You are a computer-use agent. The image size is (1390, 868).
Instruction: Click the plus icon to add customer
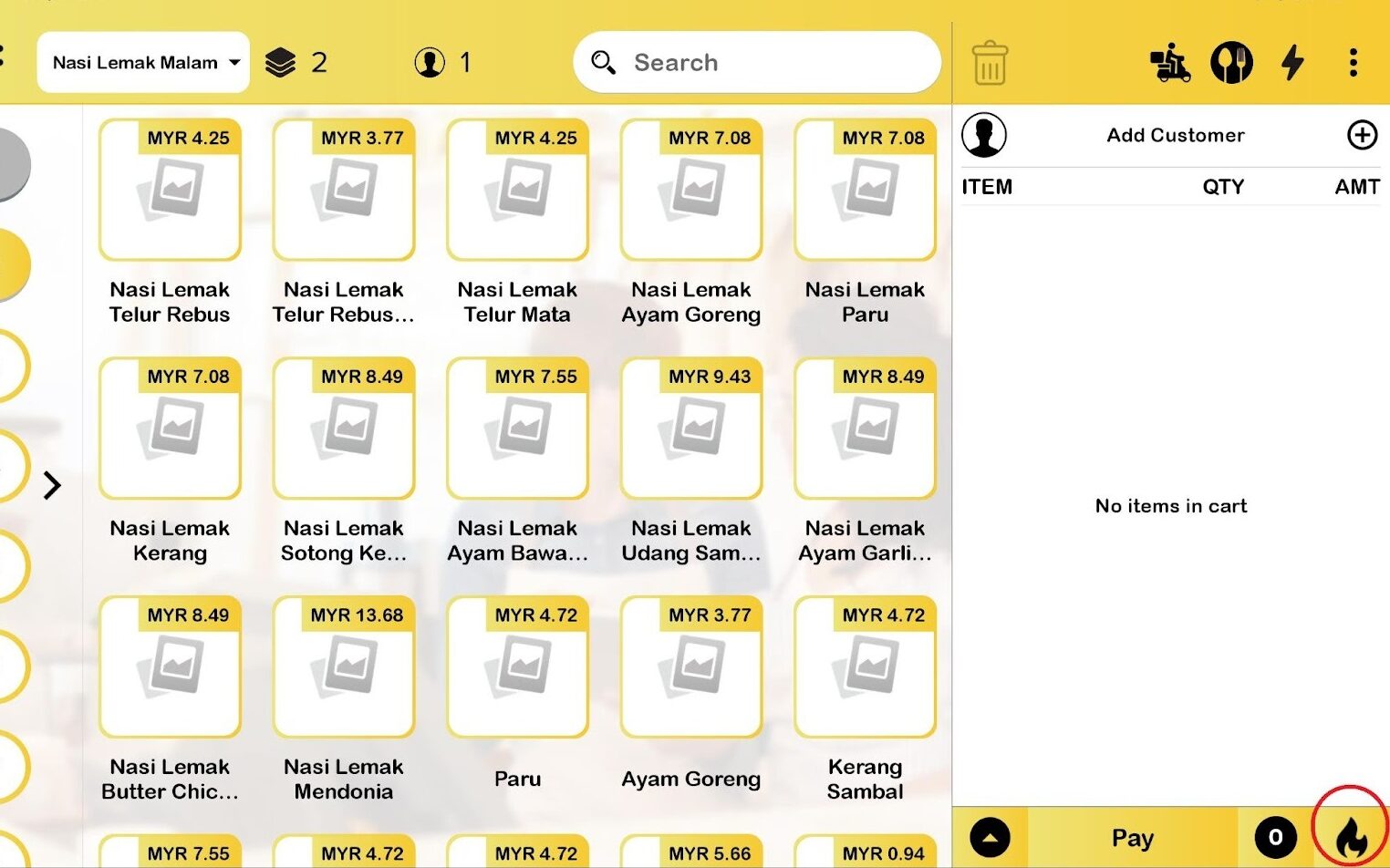1362,135
